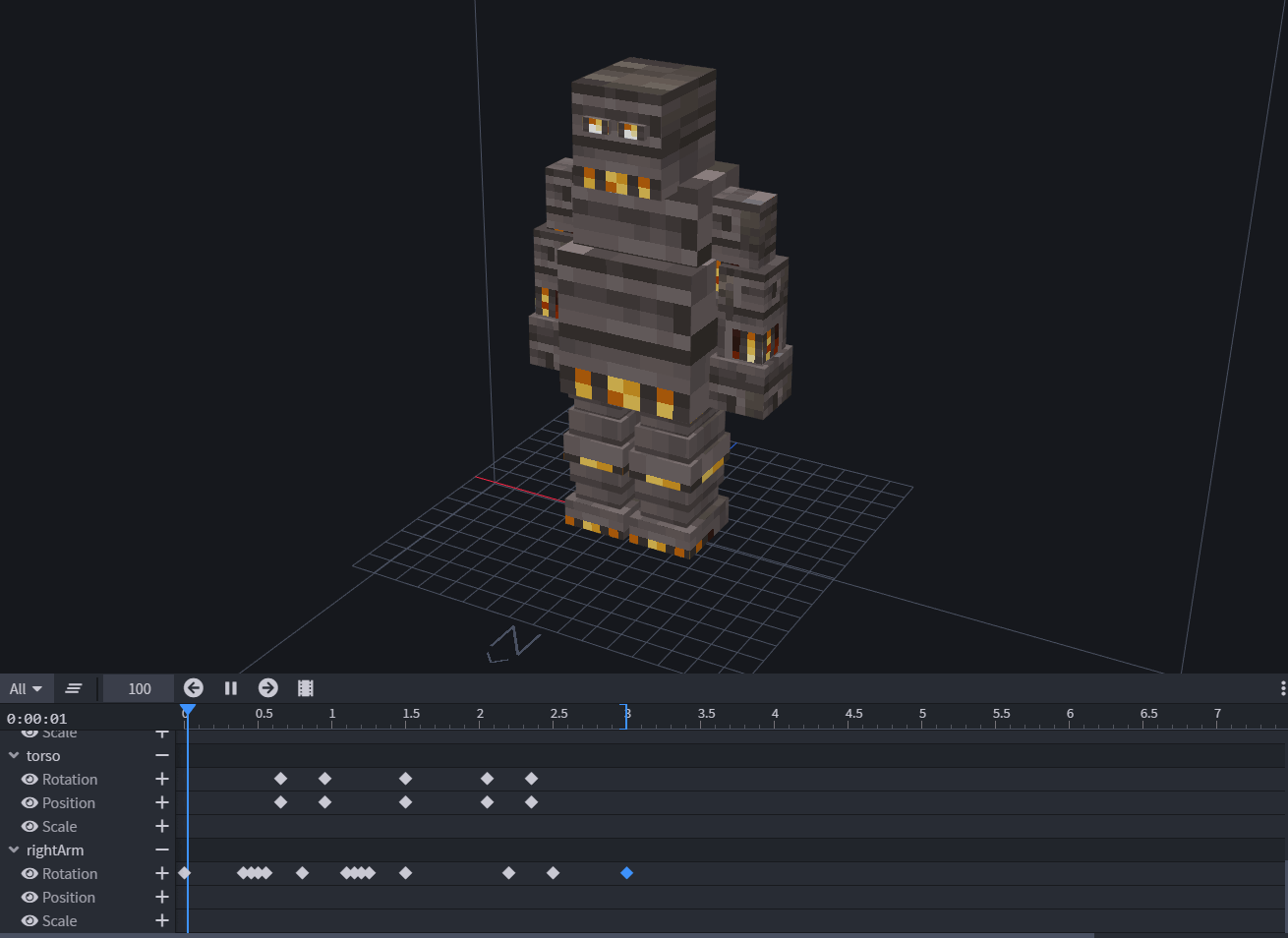Viewport: 1288px width, 938px height.
Task: Click the timeline horizontal scrollbar
Action: 547,935
